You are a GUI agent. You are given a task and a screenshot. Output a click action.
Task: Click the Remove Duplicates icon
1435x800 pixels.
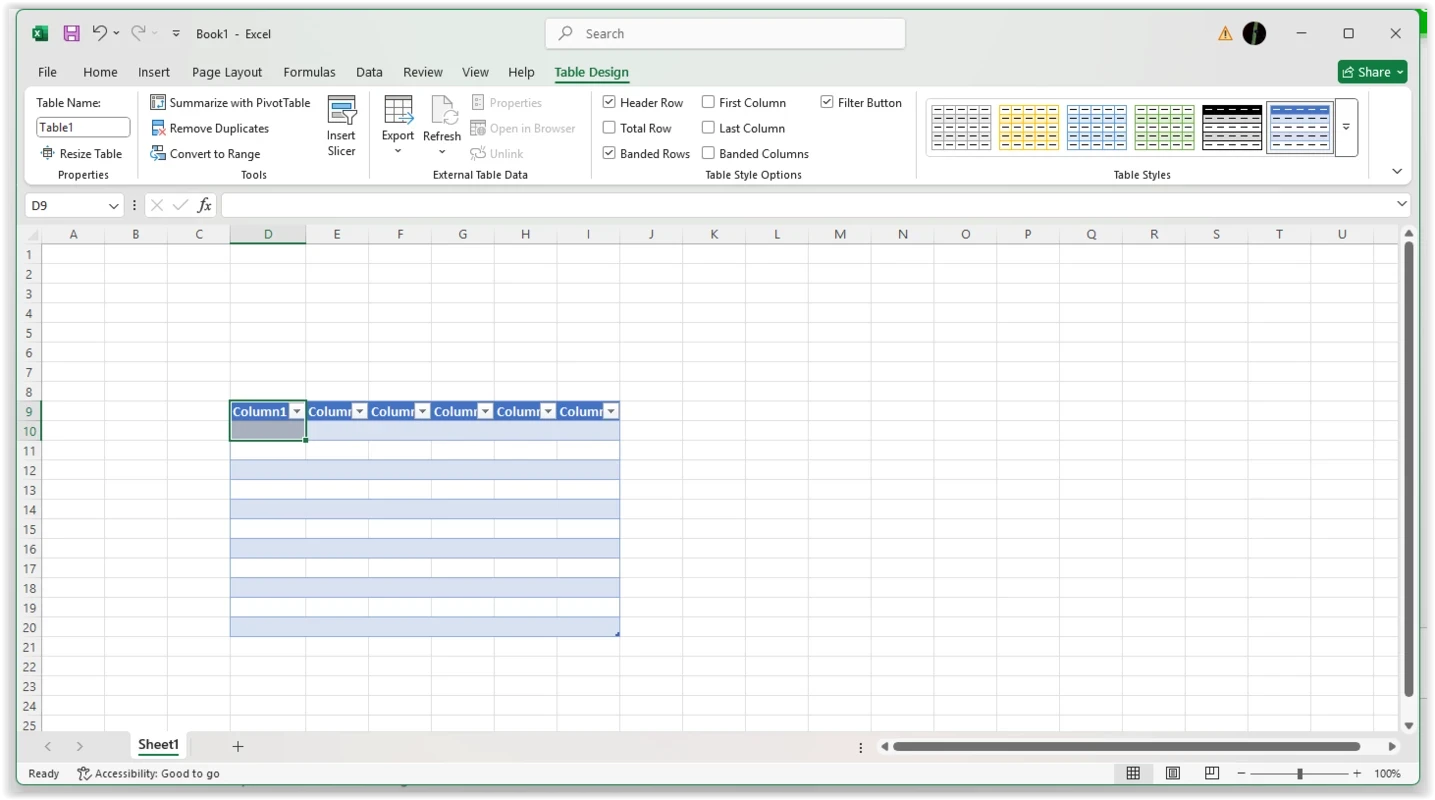(x=158, y=128)
